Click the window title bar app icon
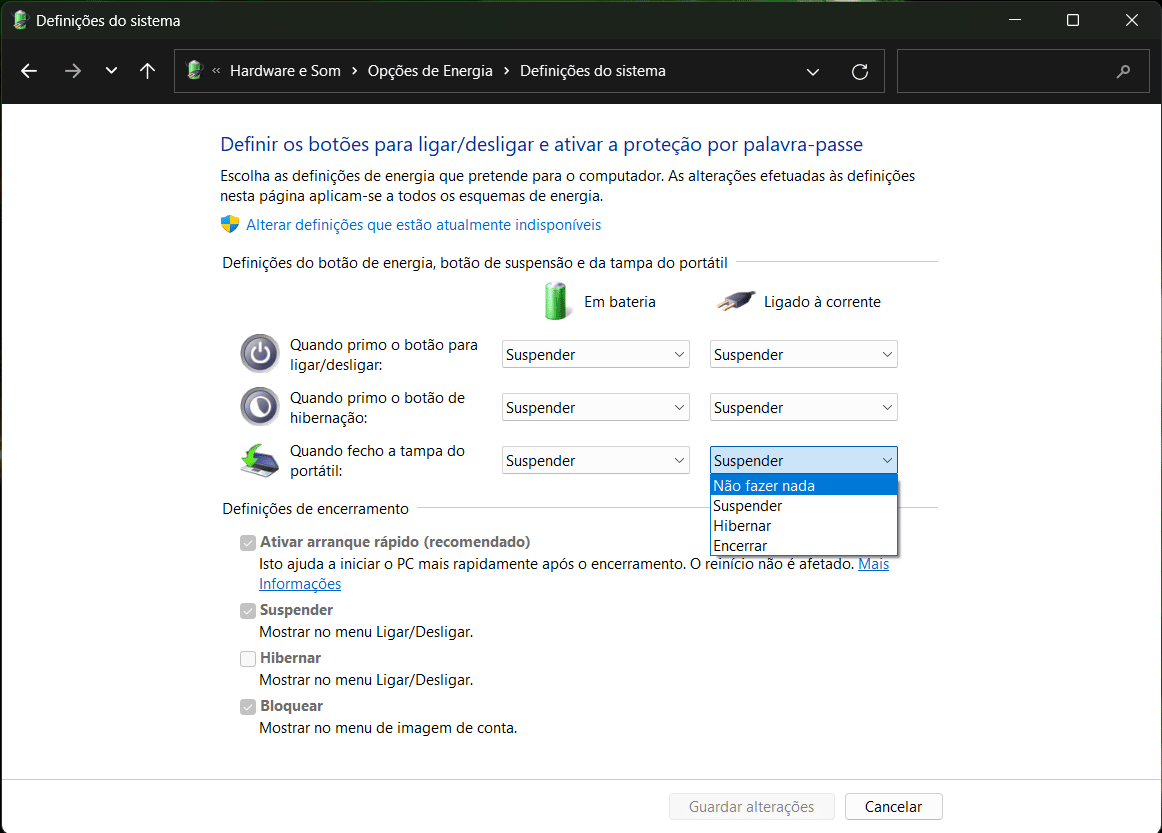The width and height of the screenshot is (1162, 833). [20, 21]
